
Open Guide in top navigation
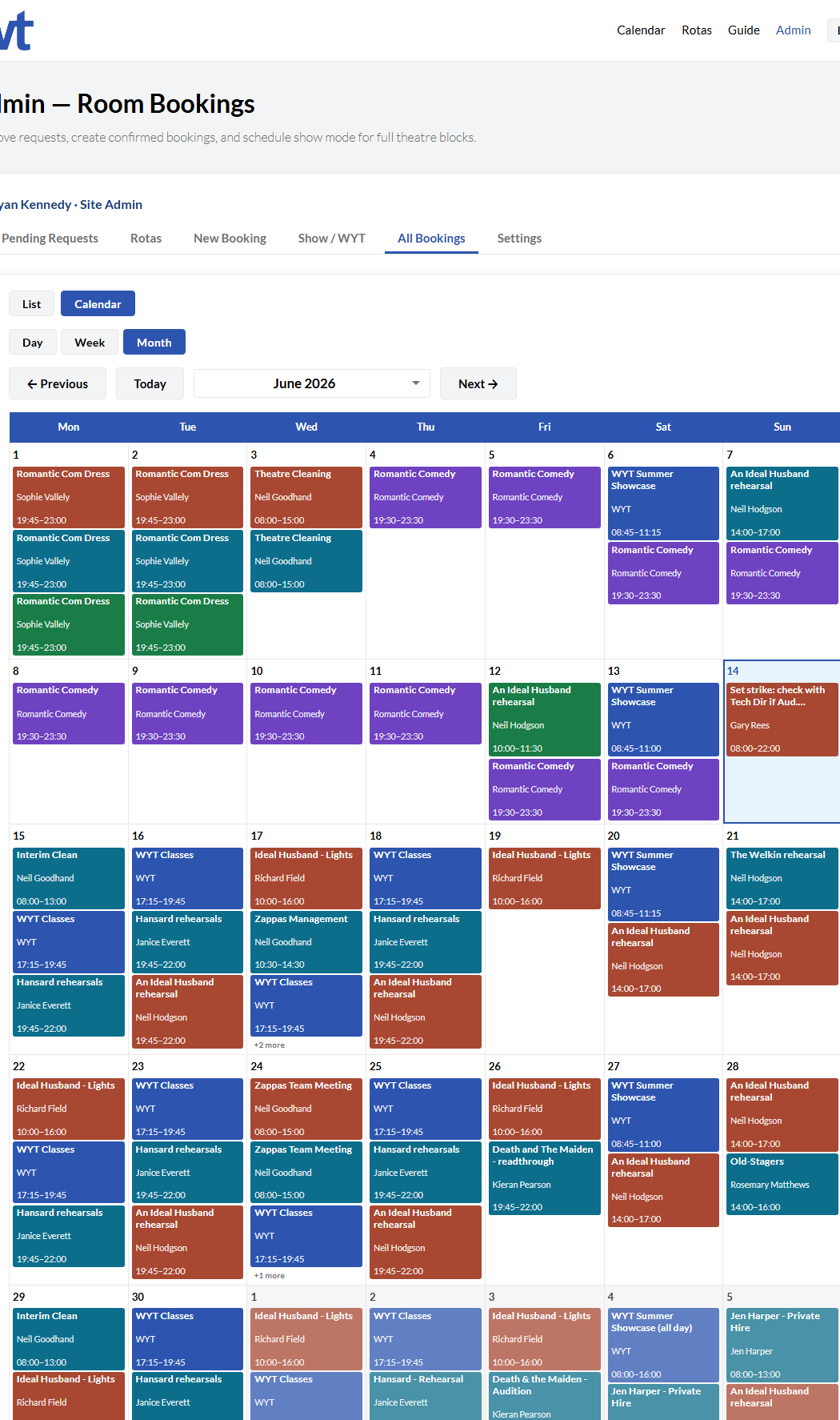[744, 30]
